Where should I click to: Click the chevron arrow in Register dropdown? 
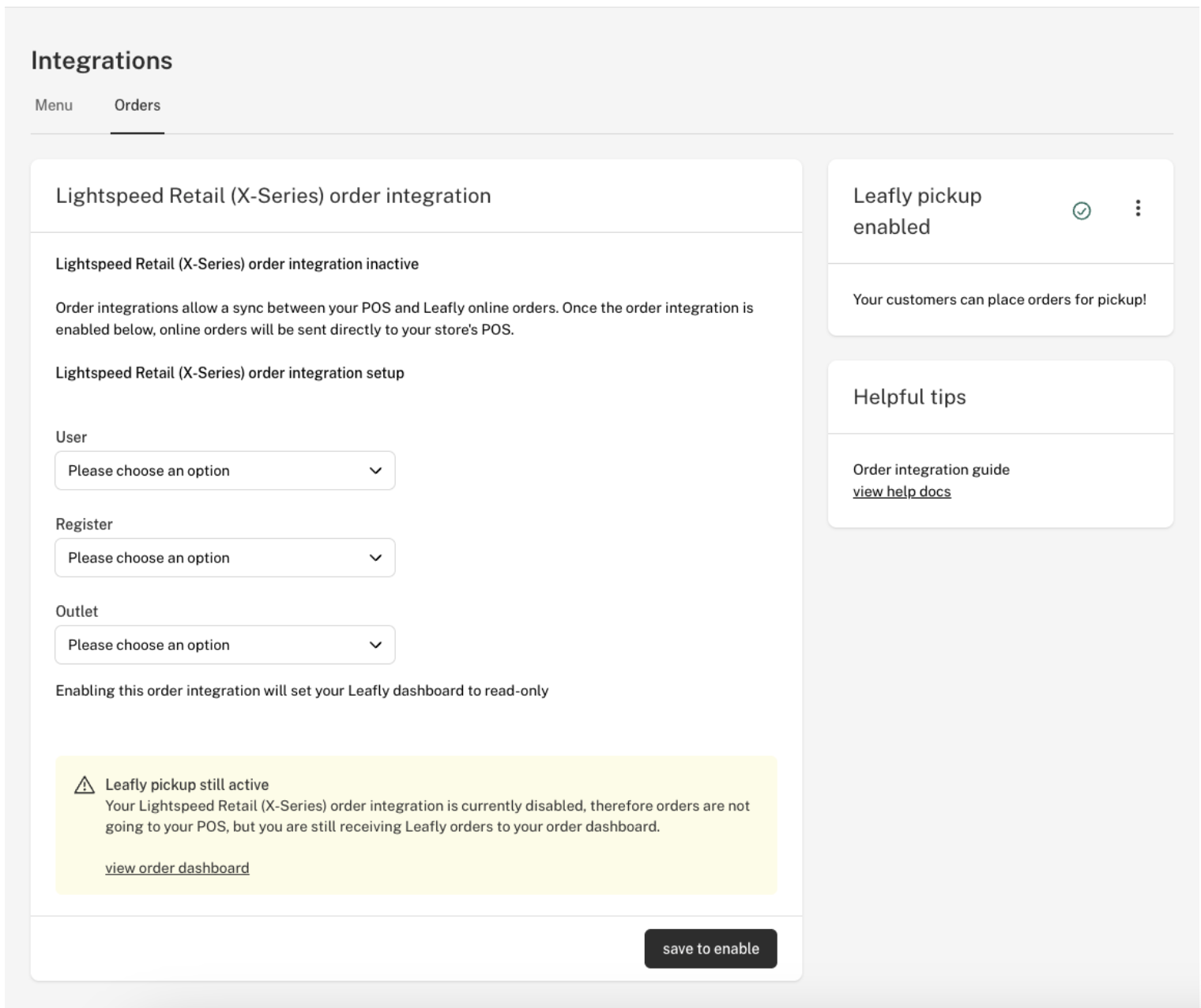tap(375, 558)
